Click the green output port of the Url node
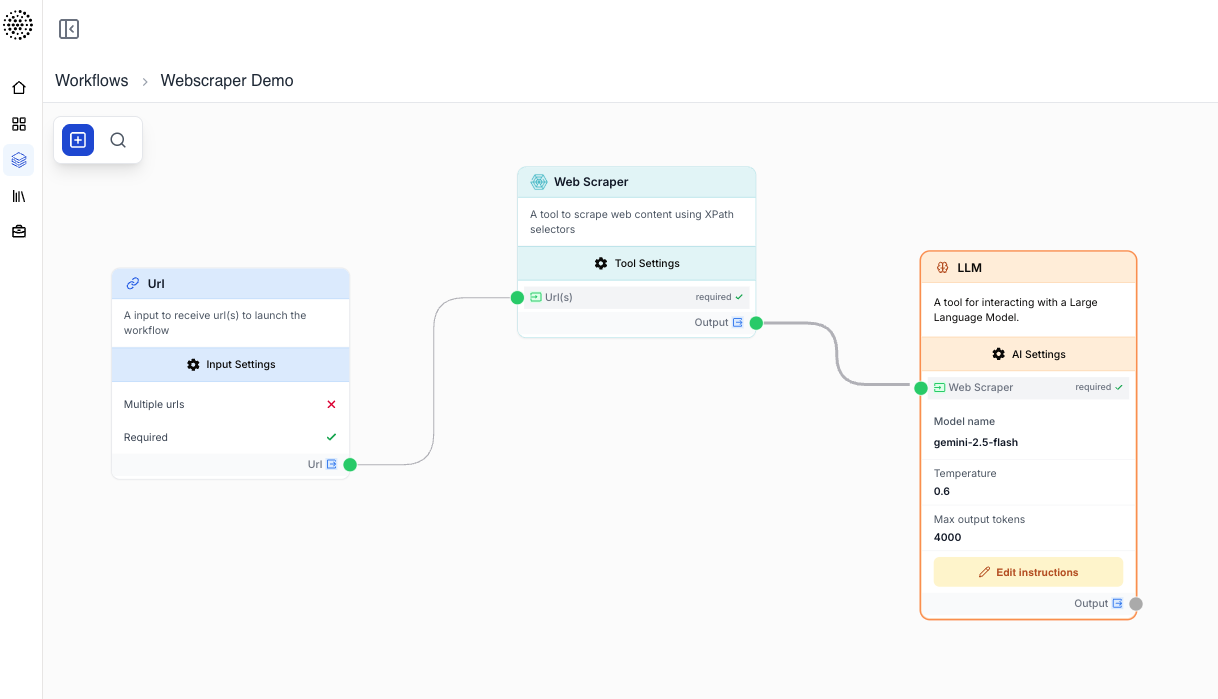Screen dimensions: 1218x699 tap(349, 464)
